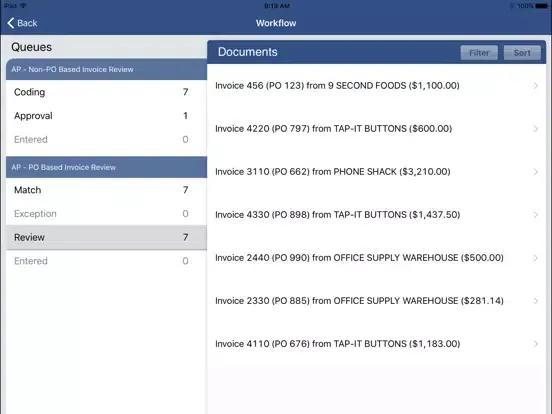552x414 pixels.
Task: Tap the chevron on Invoice 4220 row
Action: (536, 128)
